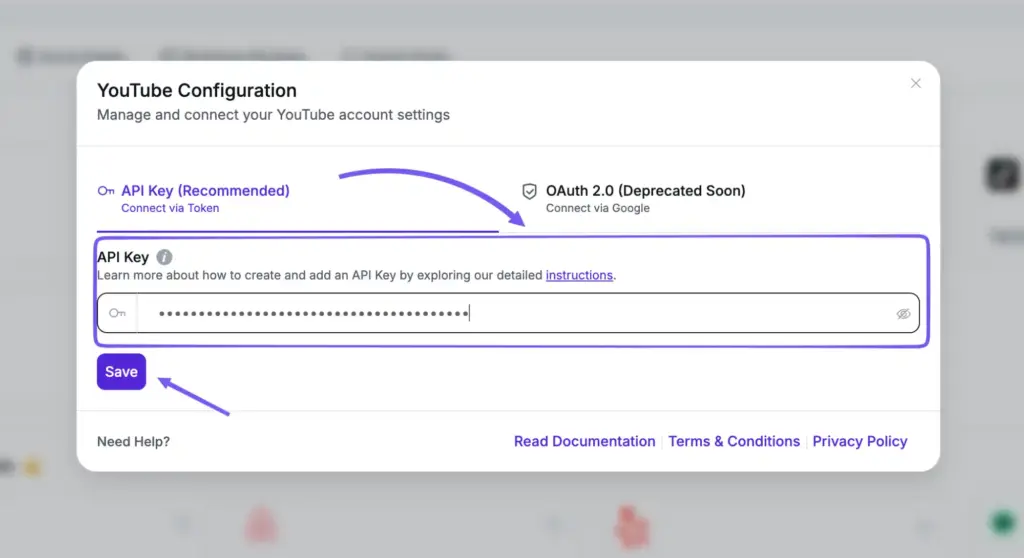Open Privacy Policy link
Viewport: 1024px width, 558px height.
click(860, 441)
